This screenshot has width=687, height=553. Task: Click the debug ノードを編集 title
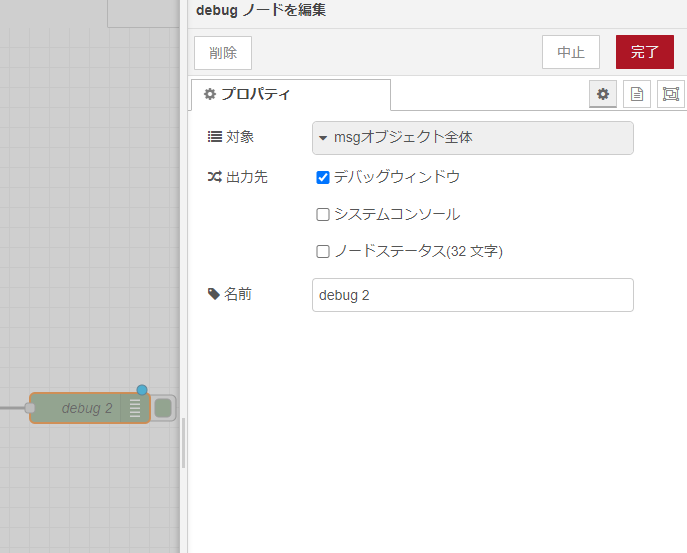[x=261, y=10]
